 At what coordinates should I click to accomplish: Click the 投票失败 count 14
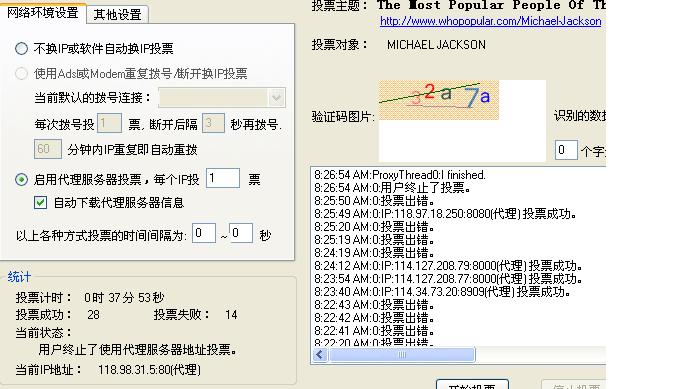click(x=231, y=315)
